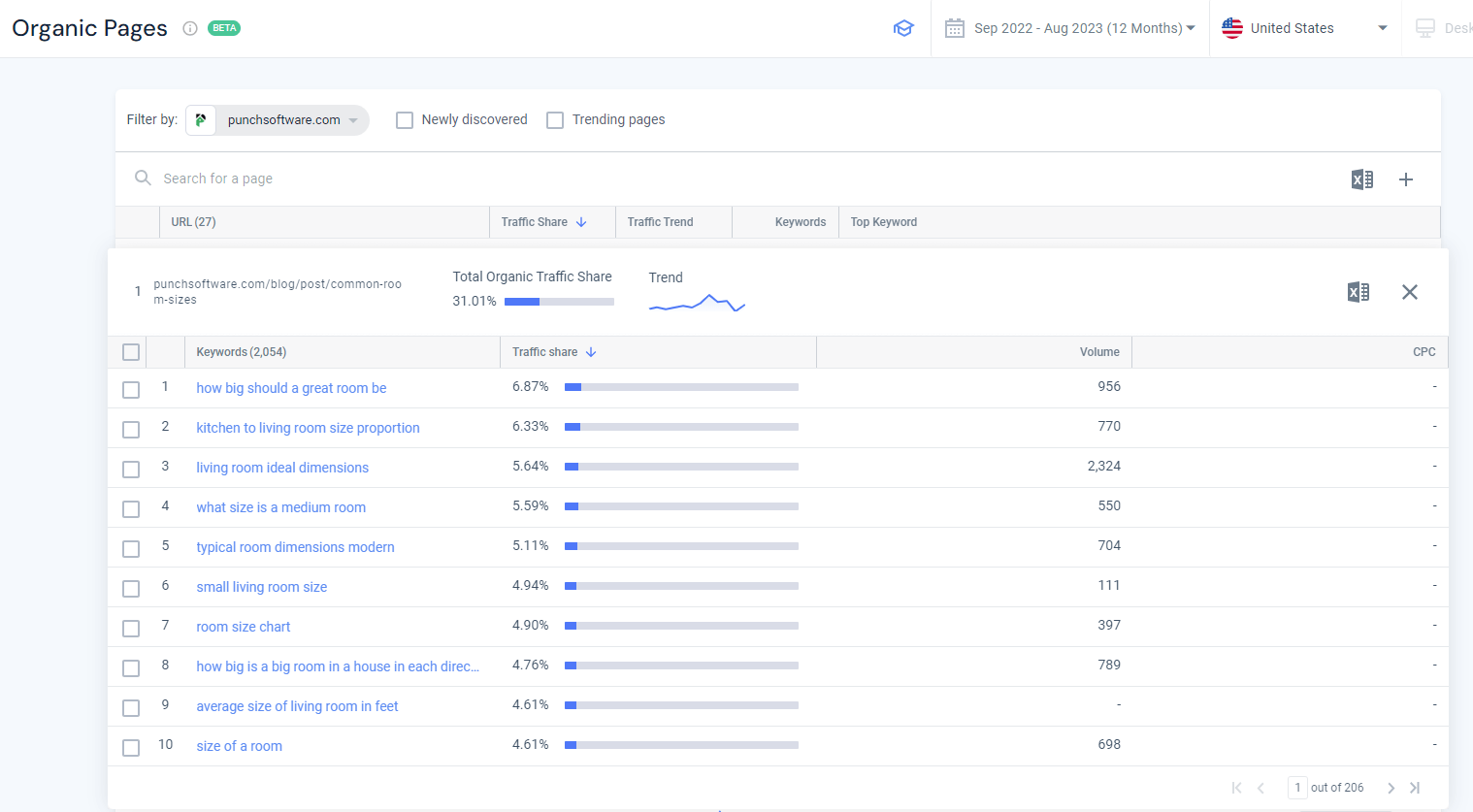1473x812 pixels.
Task: Check the 'typical room dimensions modern' row
Action: (x=131, y=549)
